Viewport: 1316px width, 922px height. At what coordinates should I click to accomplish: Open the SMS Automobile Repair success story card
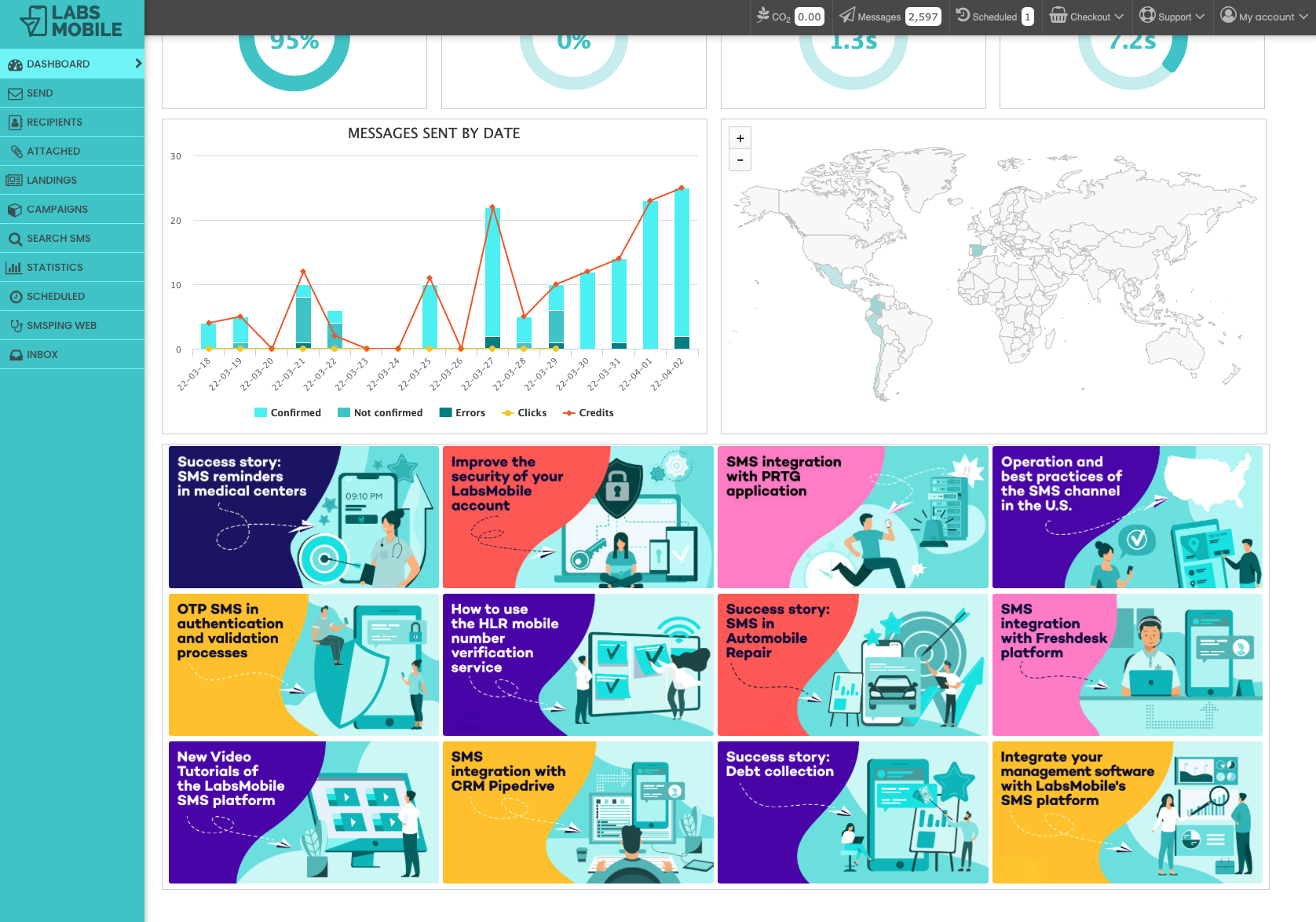coord(853,664)
